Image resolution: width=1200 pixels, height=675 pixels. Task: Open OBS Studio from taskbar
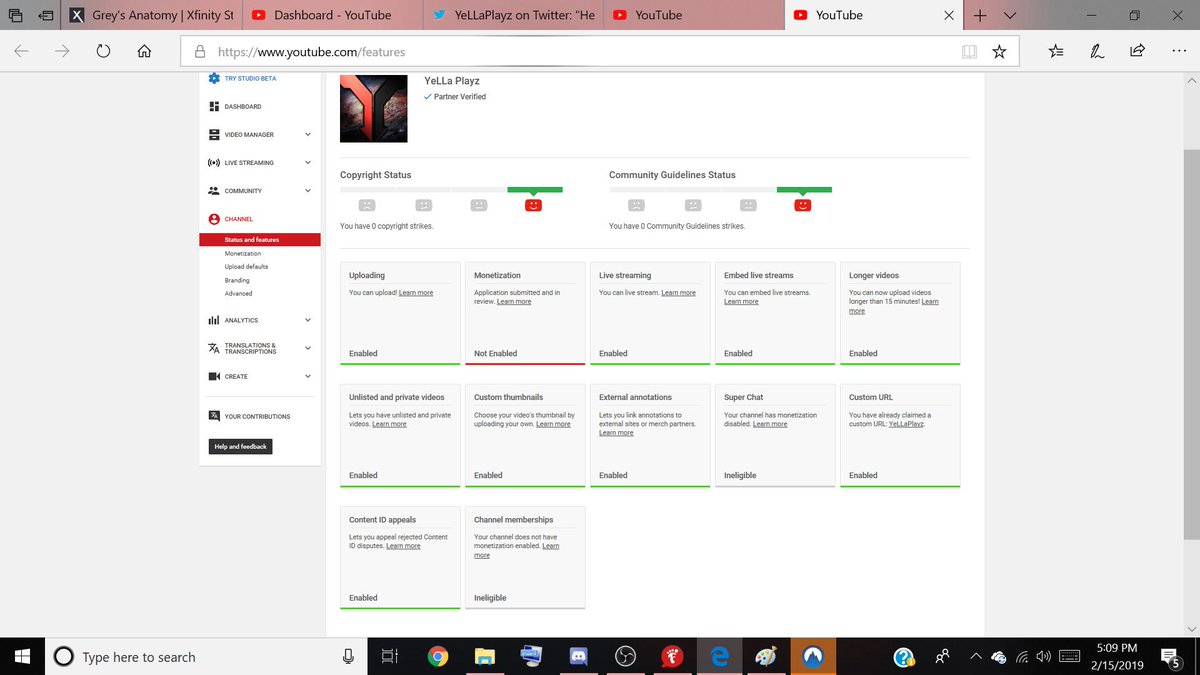(x=625, y=656)
